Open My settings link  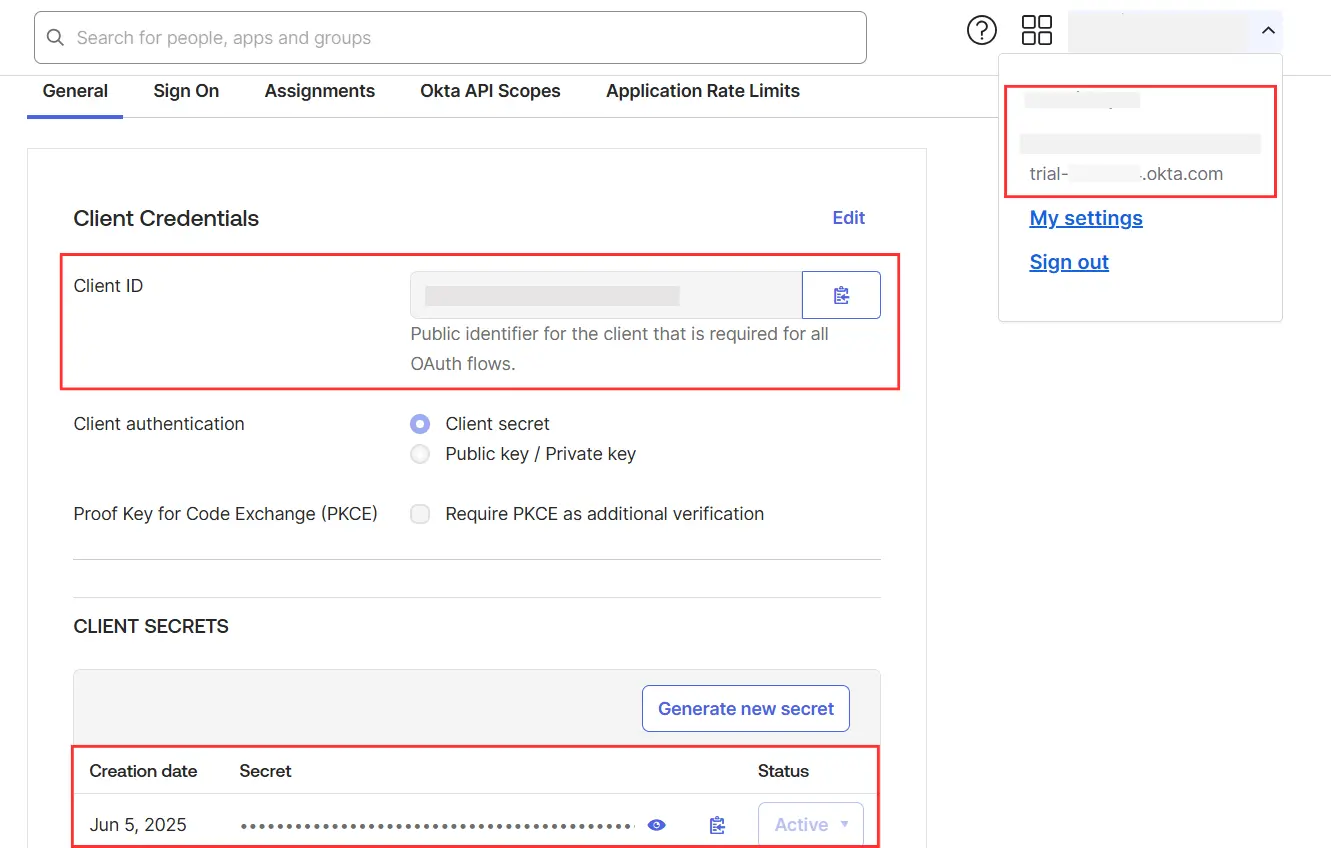pos(1086,218)
